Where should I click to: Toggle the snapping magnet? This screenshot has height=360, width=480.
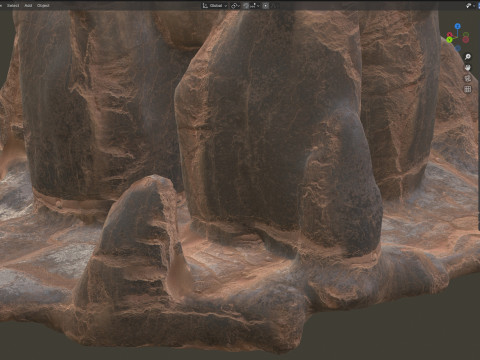246,6
